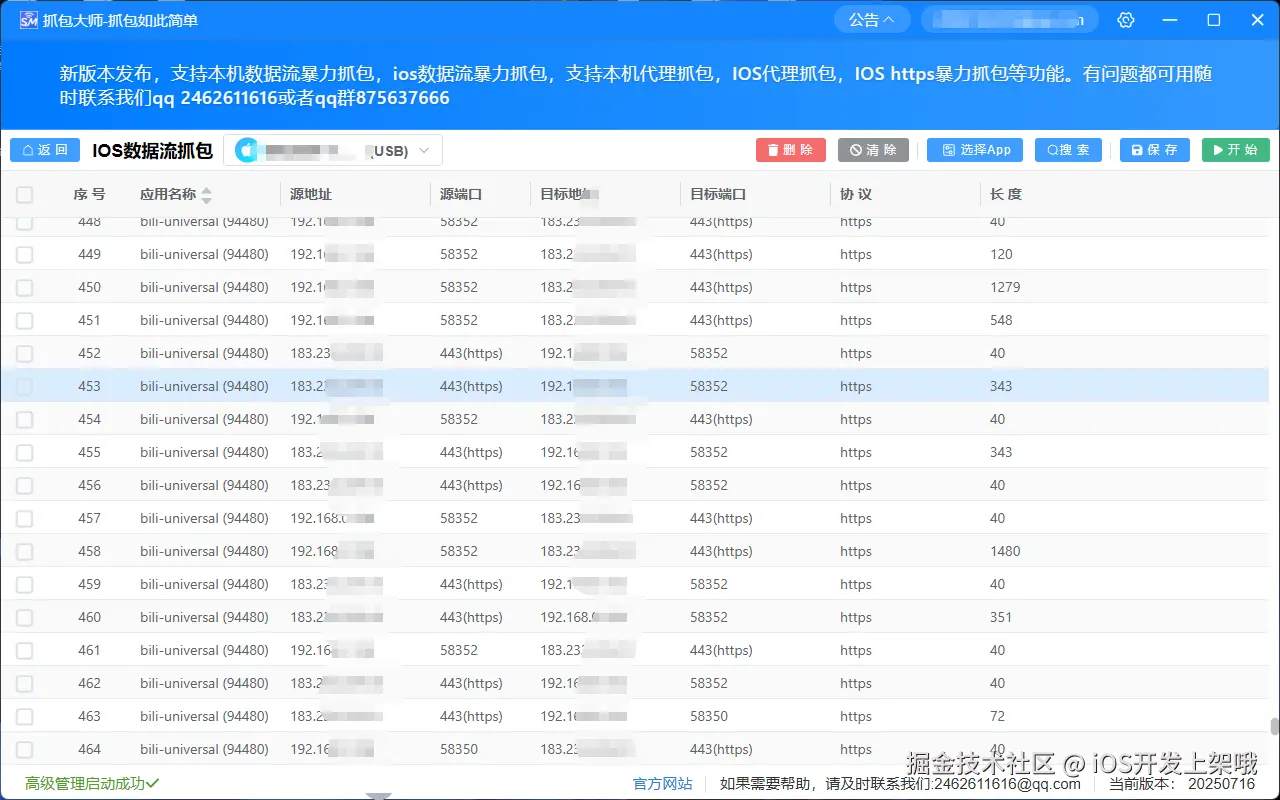Open the USB device dropdown
The image size is (1280, 800).
(x=426, y=149)
